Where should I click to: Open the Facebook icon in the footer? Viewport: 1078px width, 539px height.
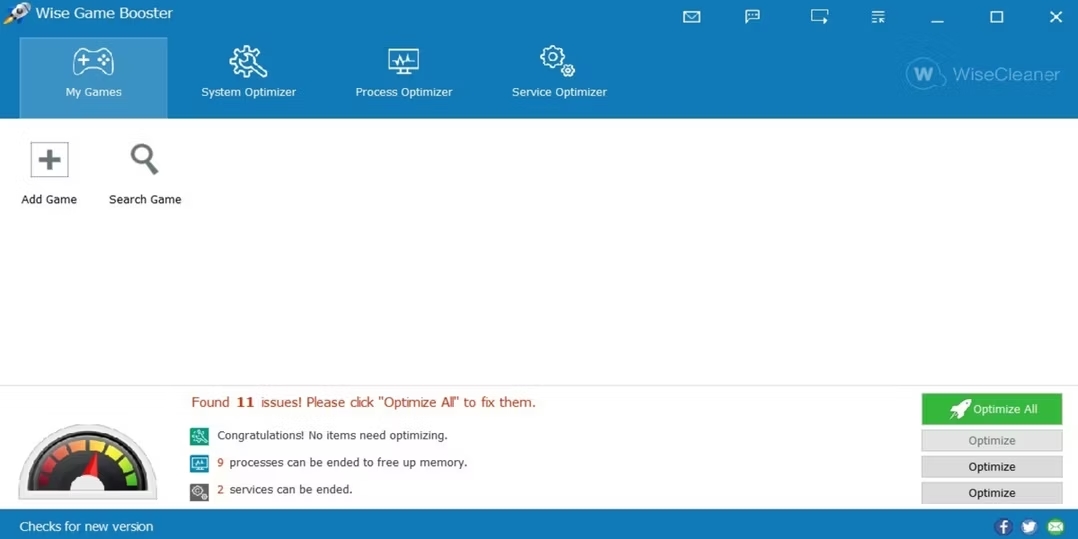coord(1003,527)
